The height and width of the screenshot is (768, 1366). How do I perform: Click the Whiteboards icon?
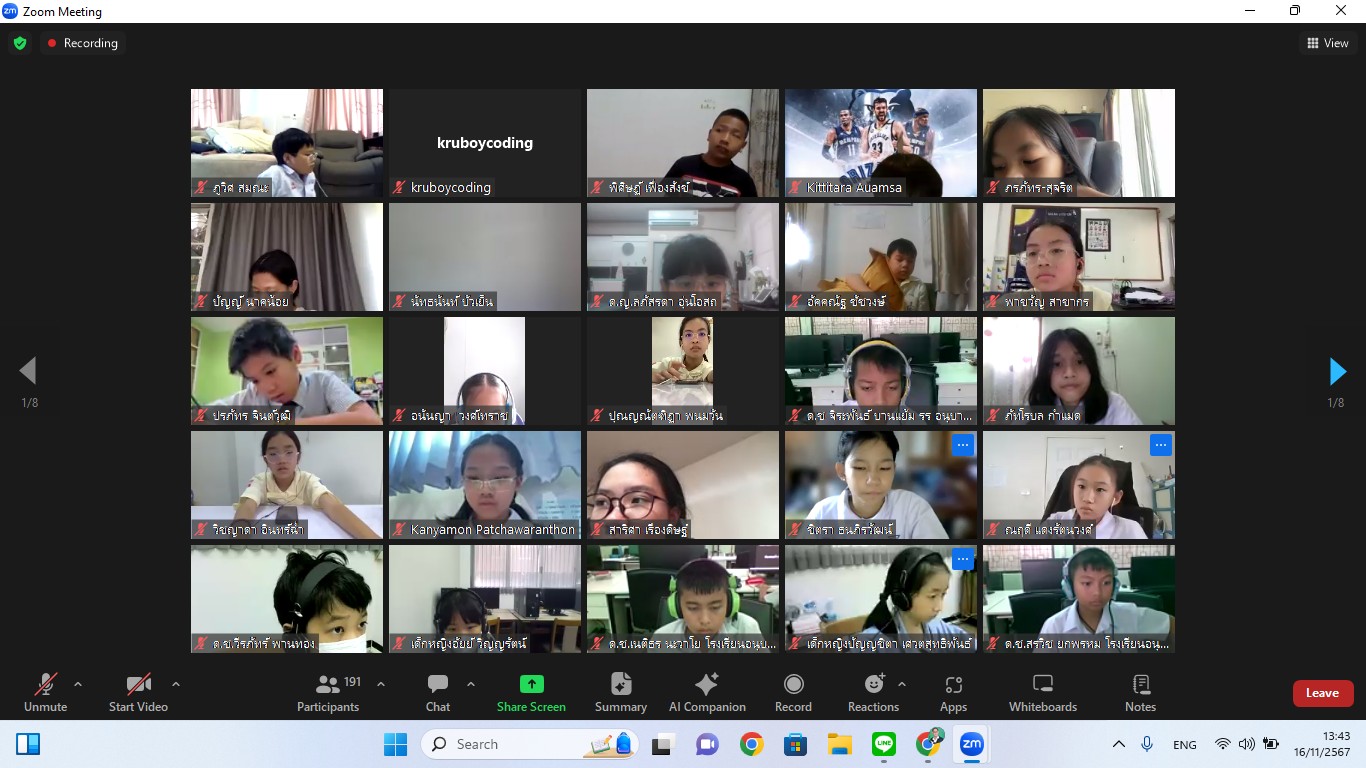pyautogui.click(x=1042, y=692)
